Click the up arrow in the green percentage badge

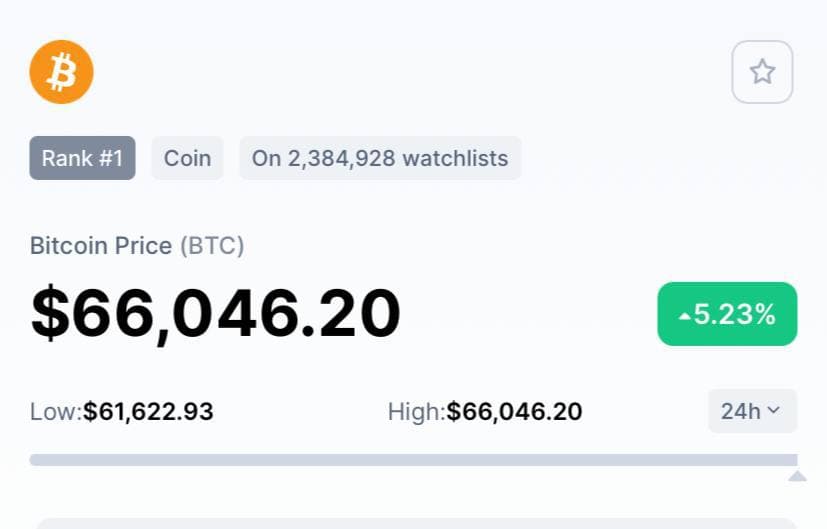[685, 316]
